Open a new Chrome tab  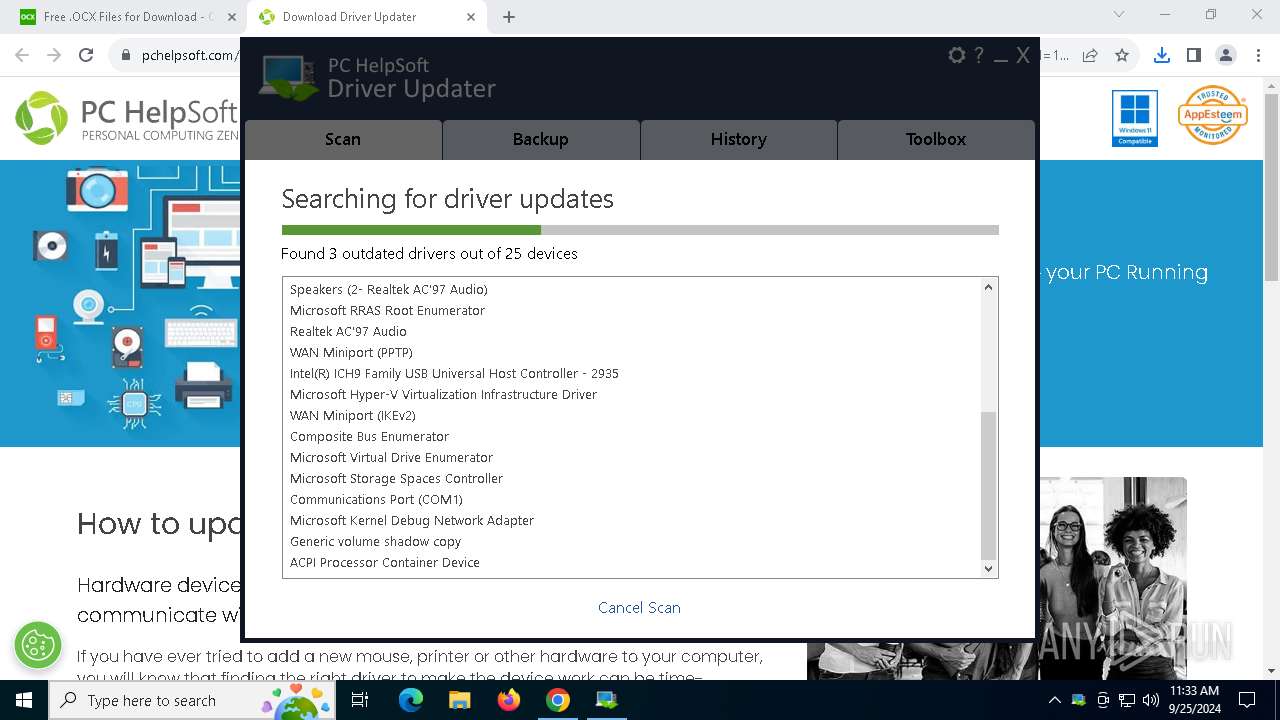tap(509, 17)
